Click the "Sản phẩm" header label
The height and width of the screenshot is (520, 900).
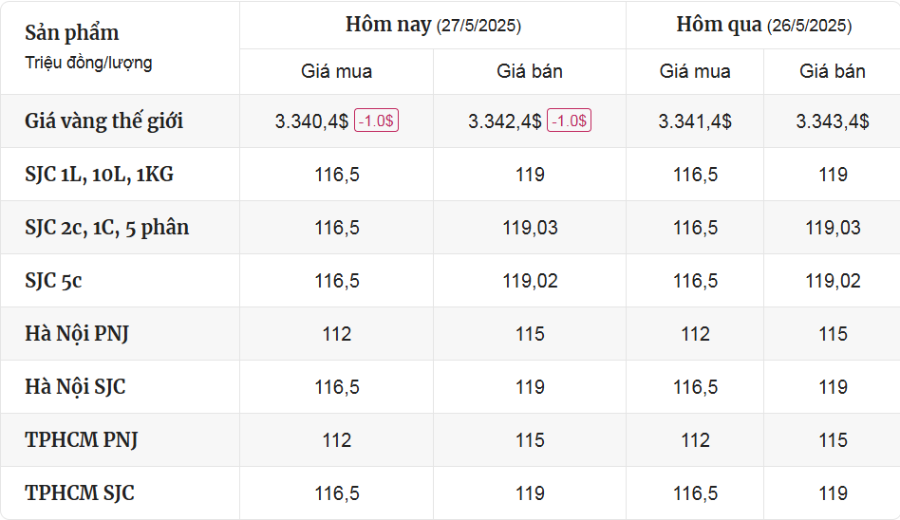click(x=71, y=32)
